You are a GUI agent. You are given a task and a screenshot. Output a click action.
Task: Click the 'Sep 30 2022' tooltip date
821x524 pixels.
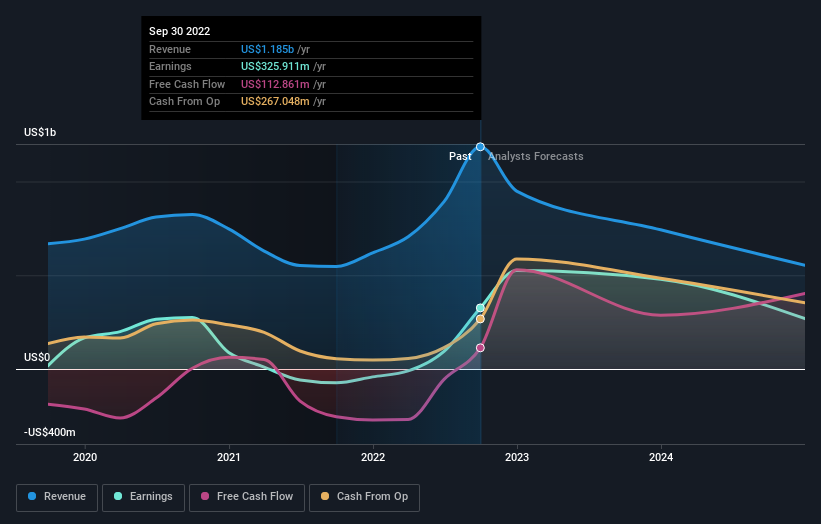[180, 31]
